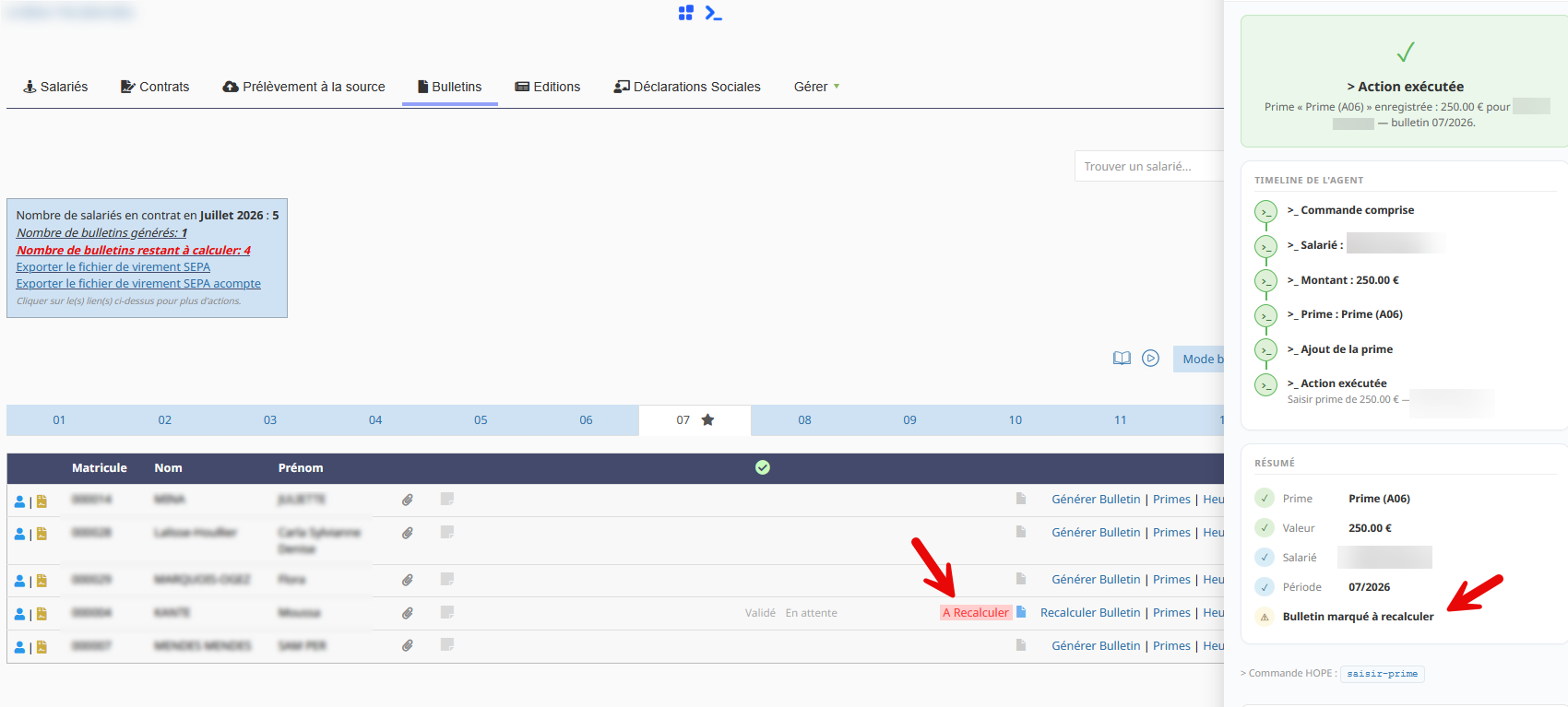This screenshot has height=707, width=1568.
Task: Click Primes link in KANTE row
Action: [1171, 612]
